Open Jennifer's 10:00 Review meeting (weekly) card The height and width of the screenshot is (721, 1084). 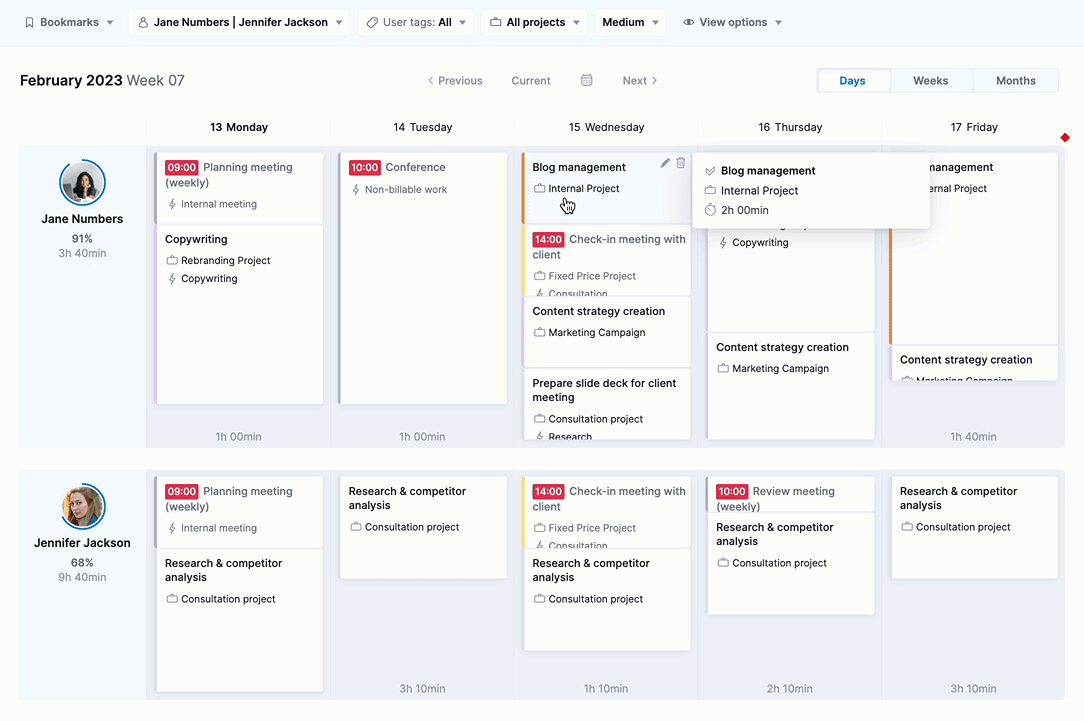pos(790,494)
